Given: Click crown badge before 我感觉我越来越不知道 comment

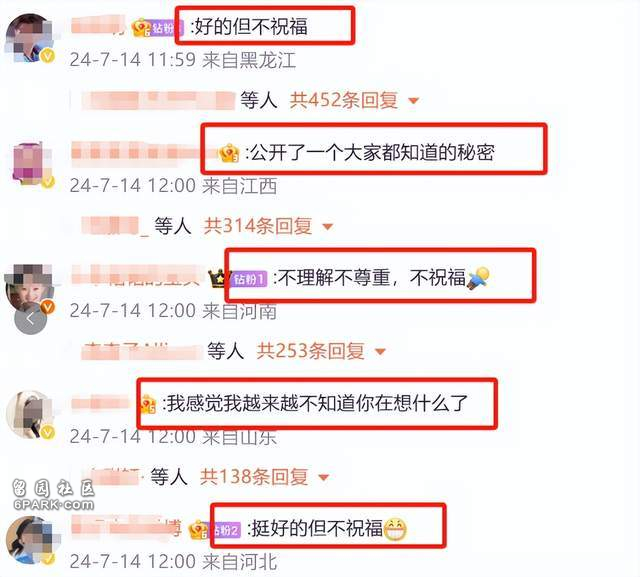Looking at the screenshot, I should [x=148, y=404].
